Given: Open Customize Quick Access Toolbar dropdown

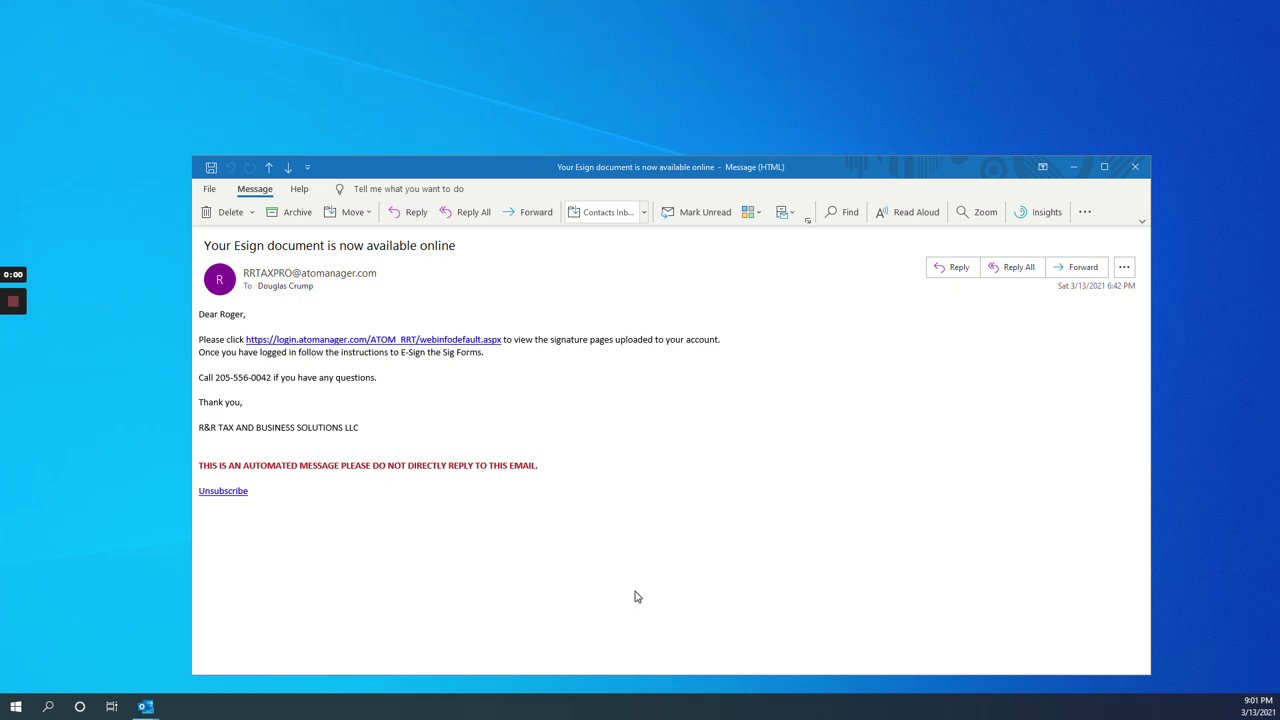Looking at the screenshot, I should point(307,167).
